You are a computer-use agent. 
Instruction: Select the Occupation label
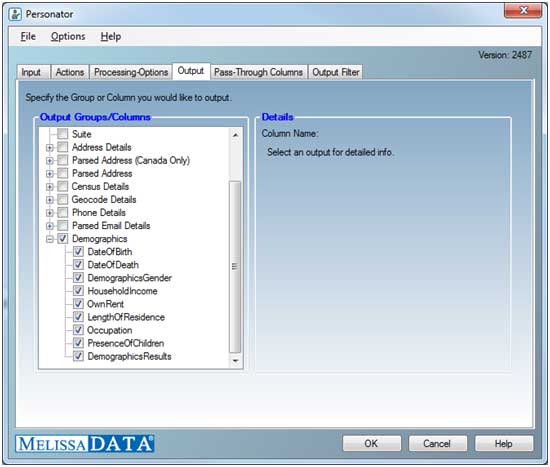(x=110, y=331)
